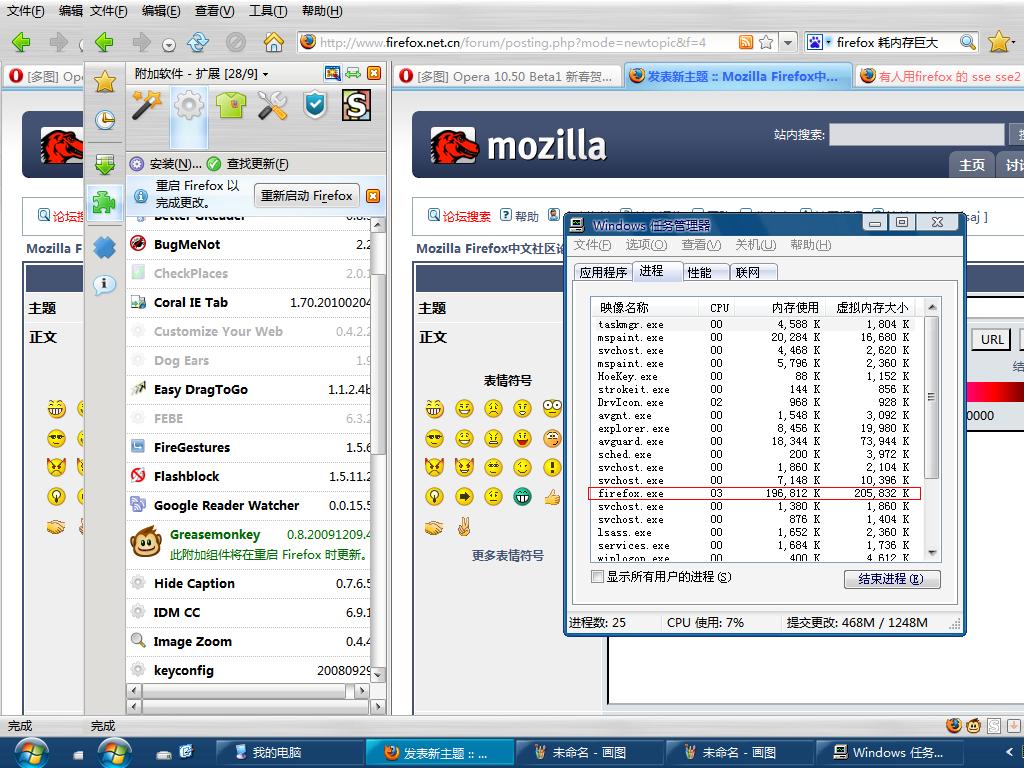Select the Coral IE Tab extension row
The width and height of the screenshot is (1024, 768).
pos(248,302)
